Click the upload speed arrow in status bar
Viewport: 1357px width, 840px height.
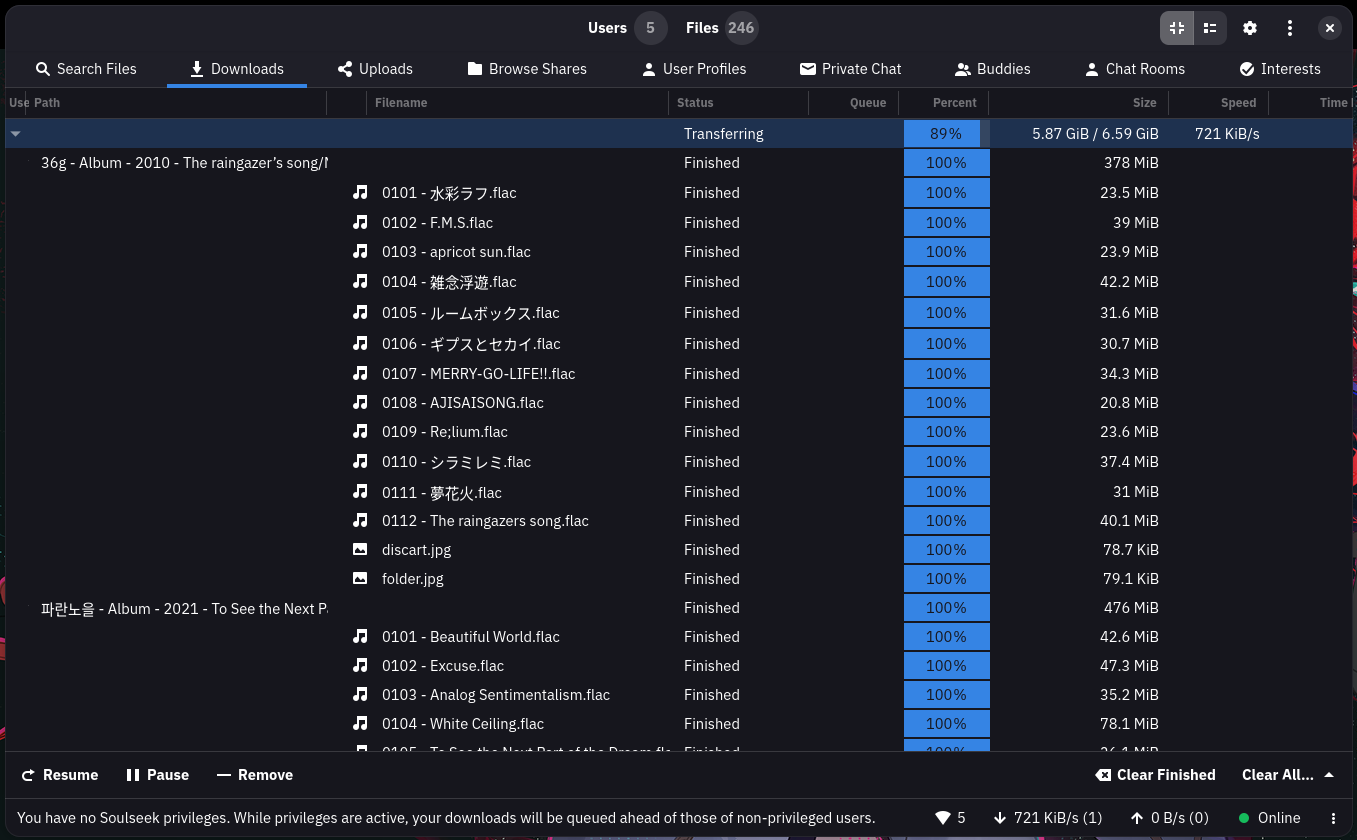click(x=1136, y=818)
